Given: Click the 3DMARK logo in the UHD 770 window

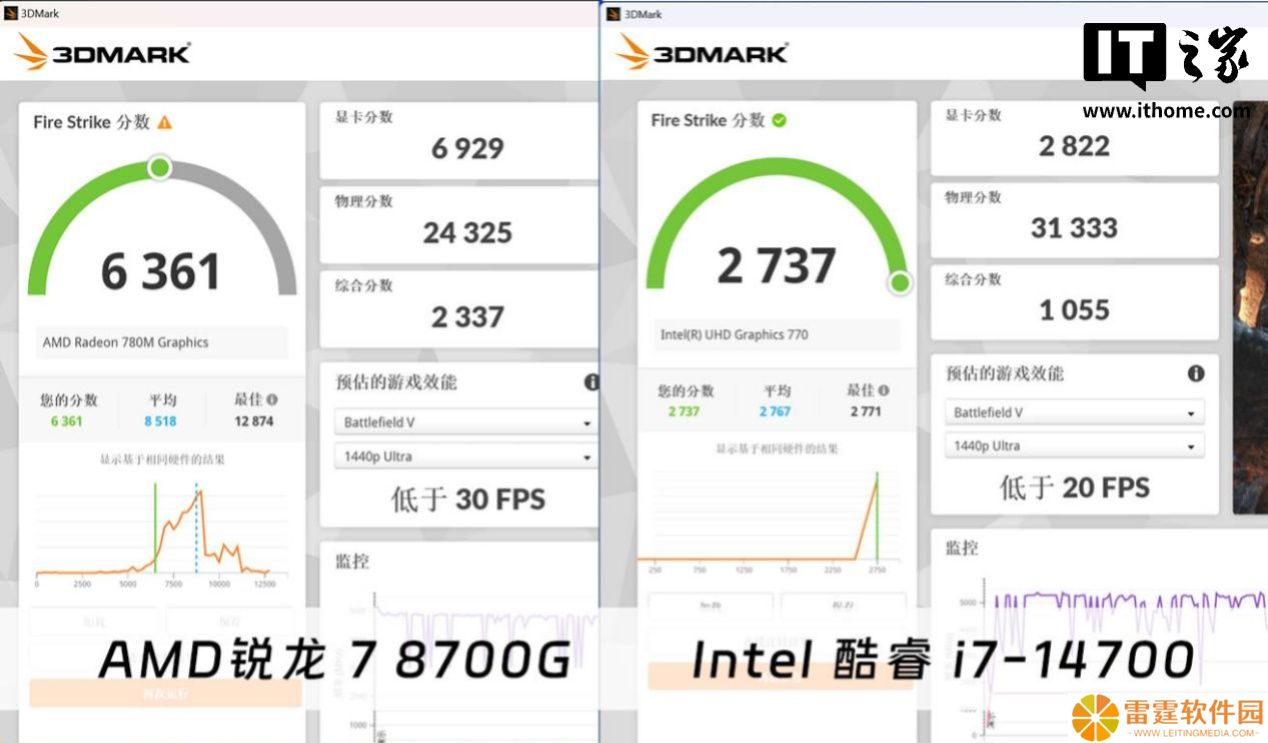Looking at the screenshot, I should [702, 53].
